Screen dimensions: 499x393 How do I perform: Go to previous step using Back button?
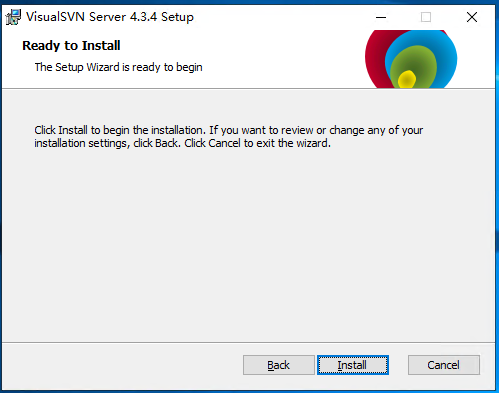pyautogui.click(x=279, y=365)
